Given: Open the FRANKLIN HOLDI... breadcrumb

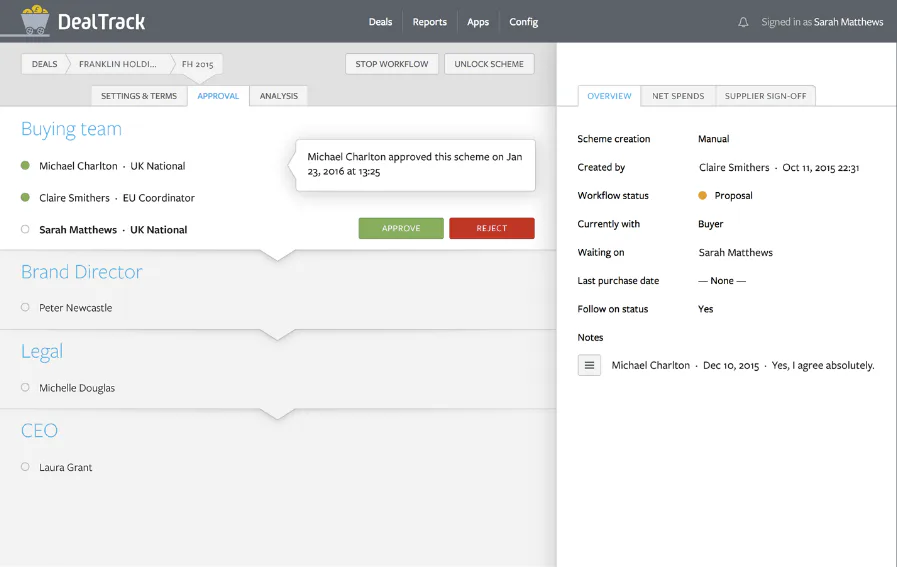Looking at the screenshot, I should click(x=118, y=64).
